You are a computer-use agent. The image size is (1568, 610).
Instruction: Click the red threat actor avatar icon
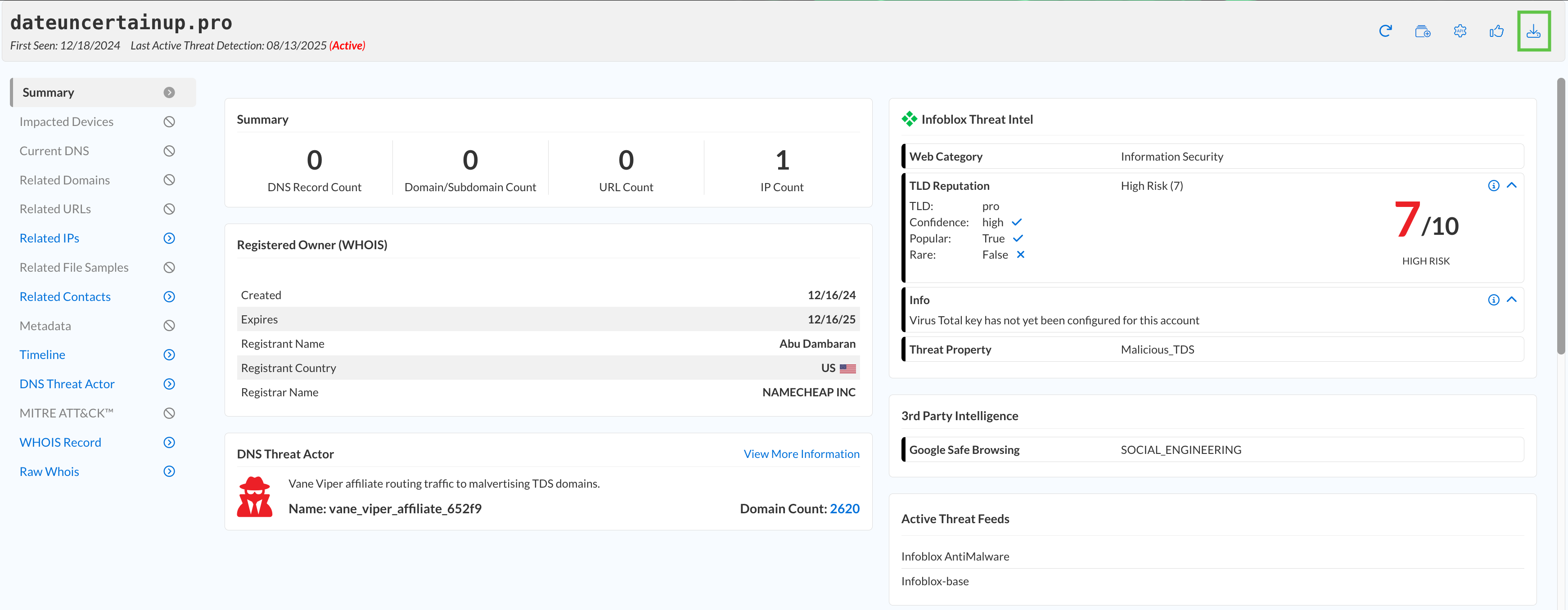(254, 497)
